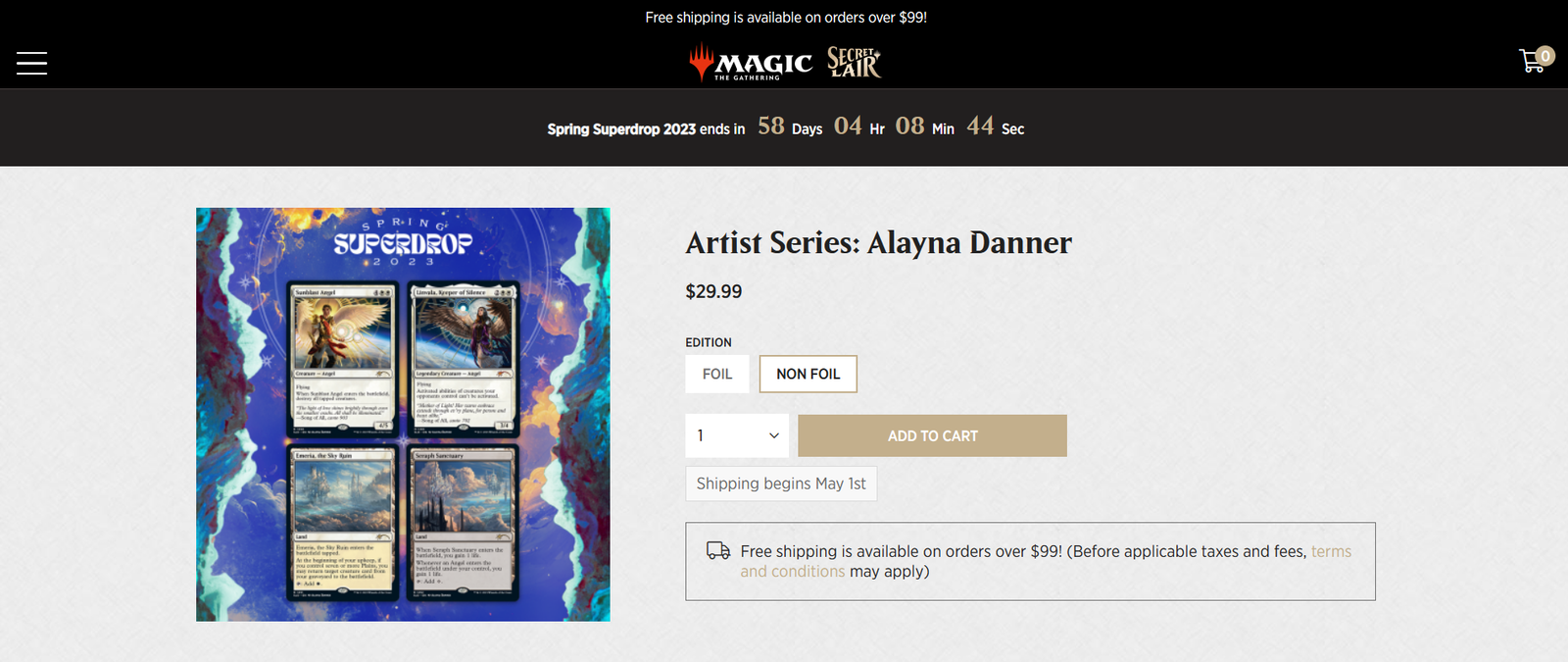Viewport: 1568px width, 662px height.
Task: Click the cart item count badge
Action: pos(1545,56)
